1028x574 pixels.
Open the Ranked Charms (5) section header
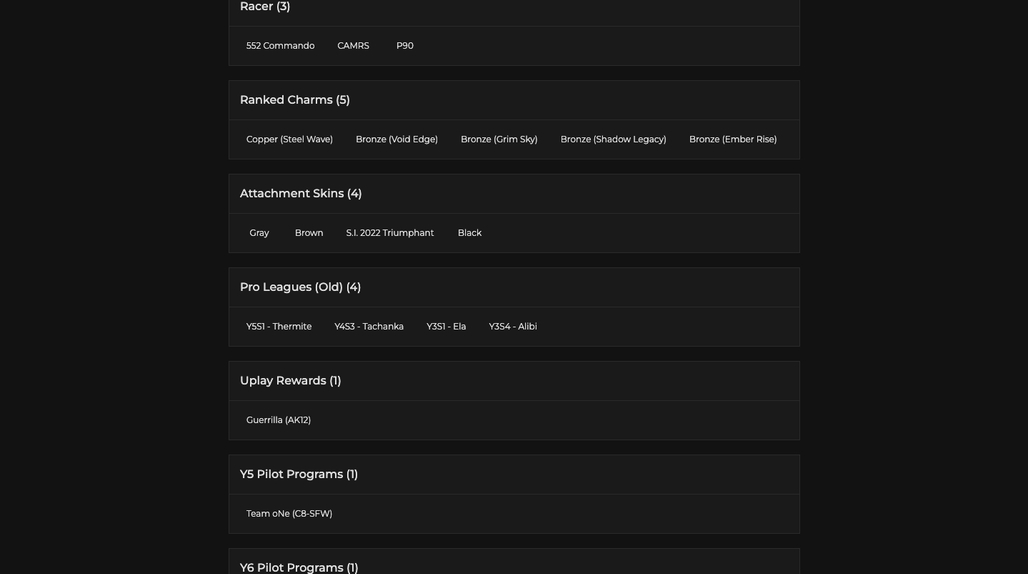click(514, 100)
